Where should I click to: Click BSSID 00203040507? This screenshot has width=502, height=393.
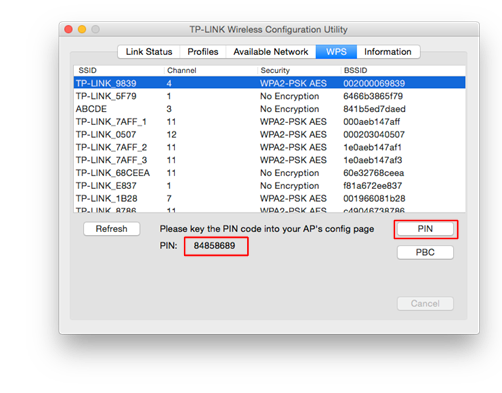pos(374,134)
